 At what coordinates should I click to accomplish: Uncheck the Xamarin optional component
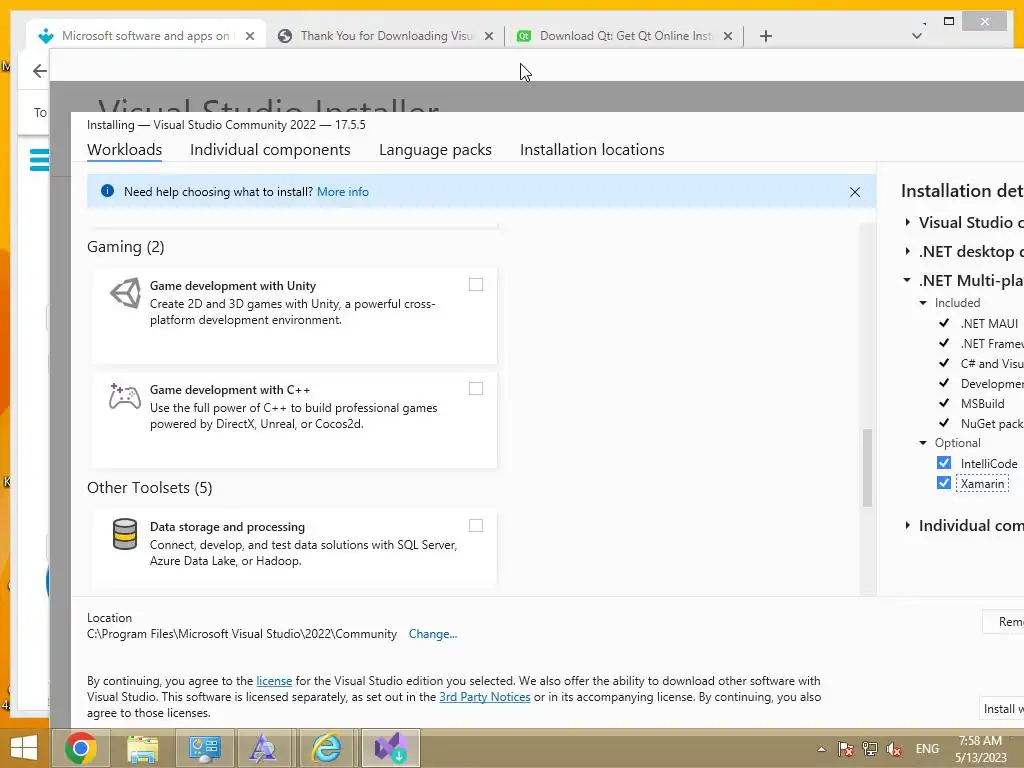pyautogui.click(x=944, y=483)
